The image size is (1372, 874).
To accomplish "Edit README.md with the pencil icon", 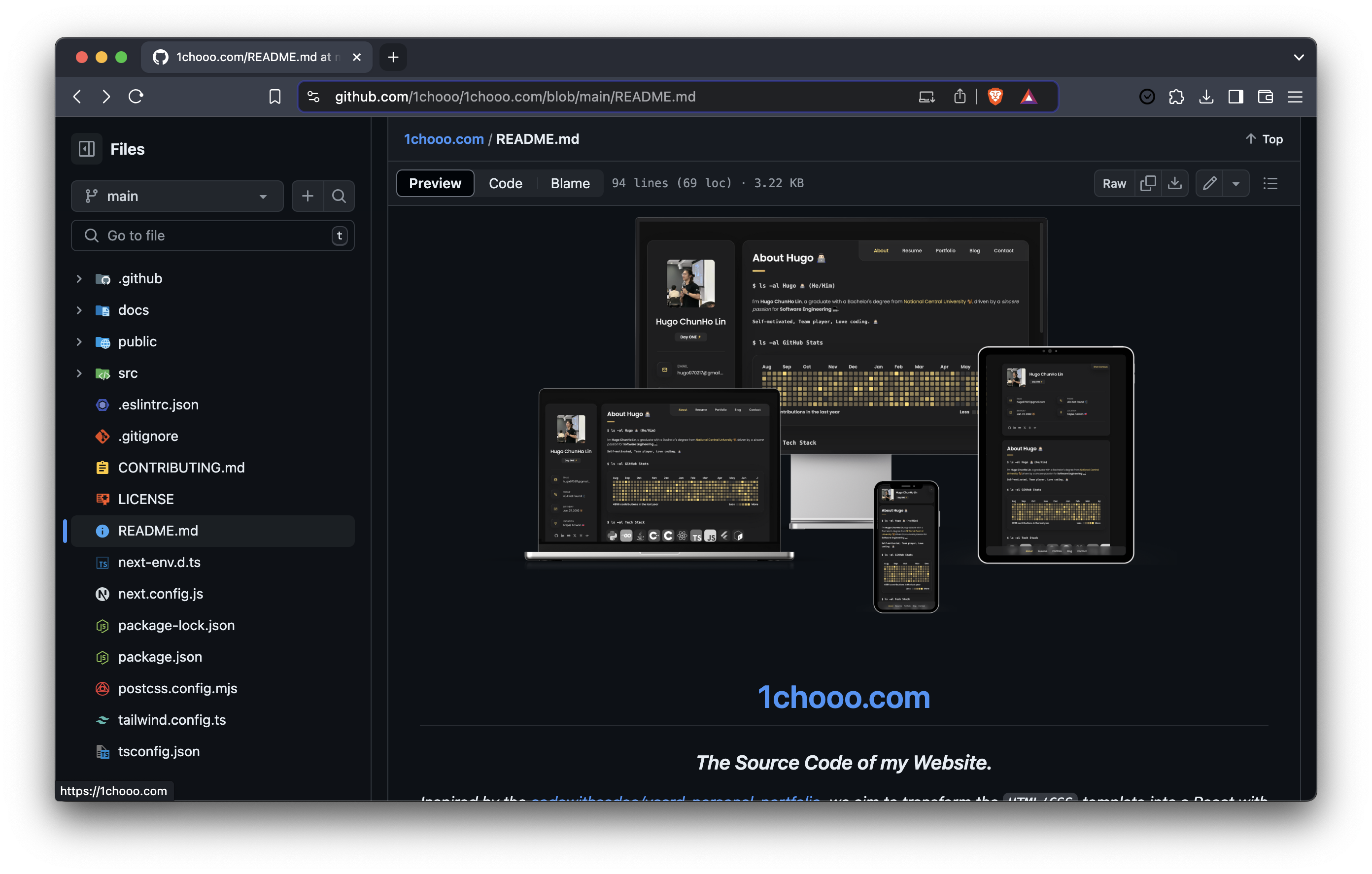I will tap(1209, 183).
